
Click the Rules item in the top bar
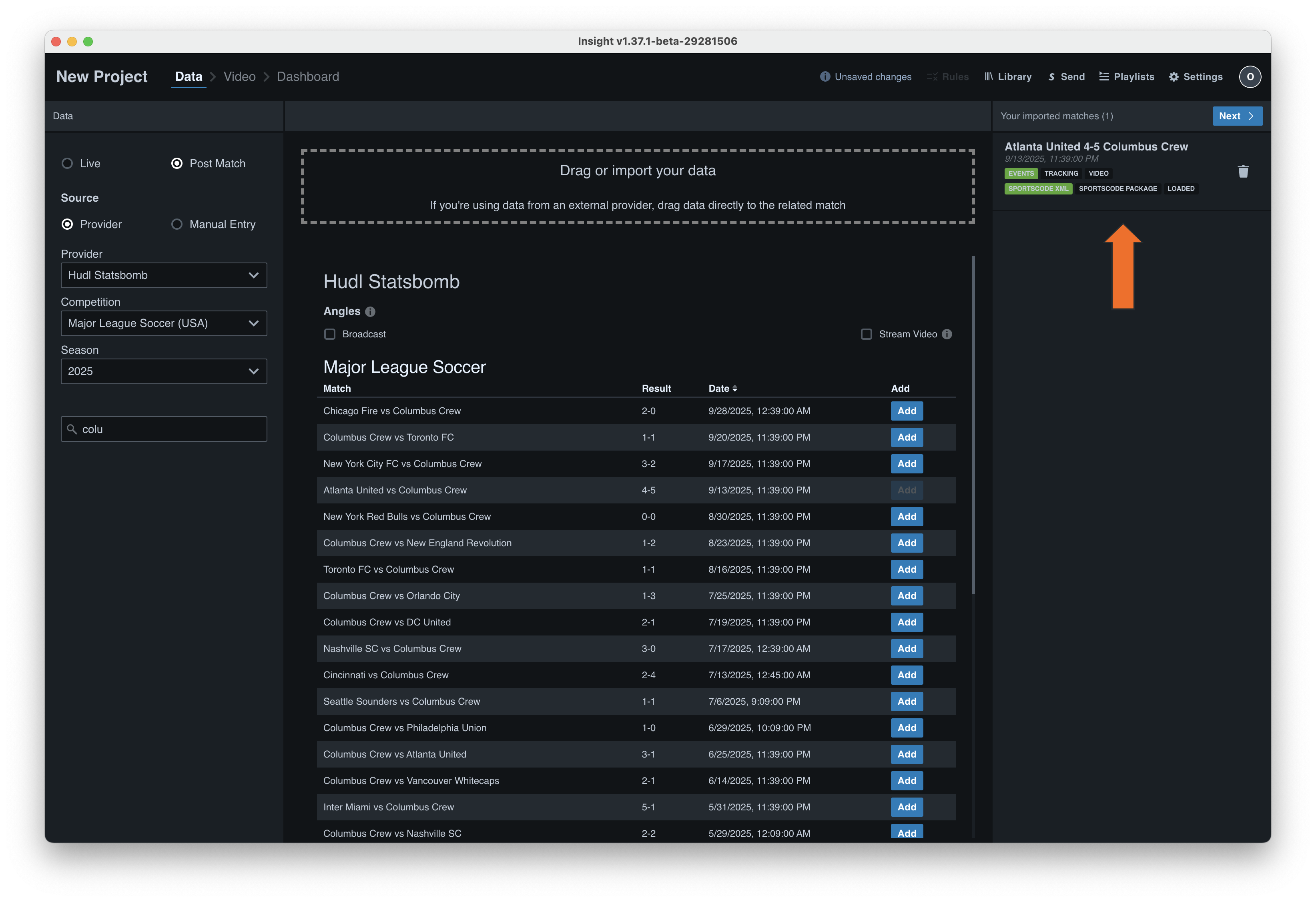pos(947,76)
